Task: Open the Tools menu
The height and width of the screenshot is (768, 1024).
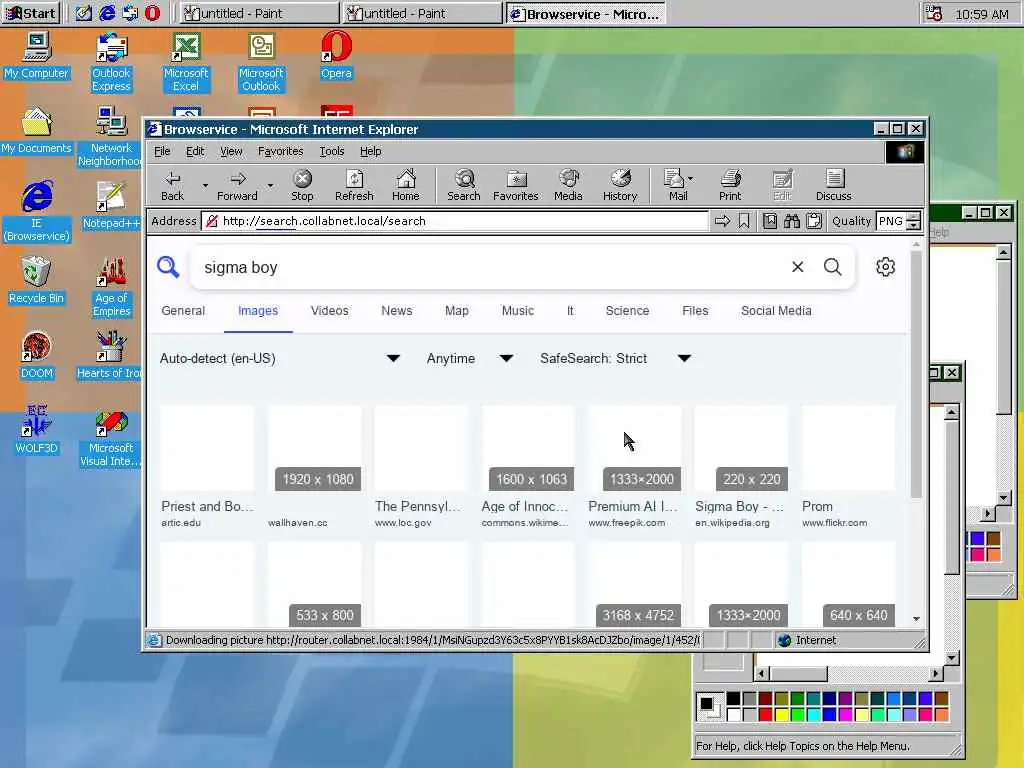Action: point(332,152)
